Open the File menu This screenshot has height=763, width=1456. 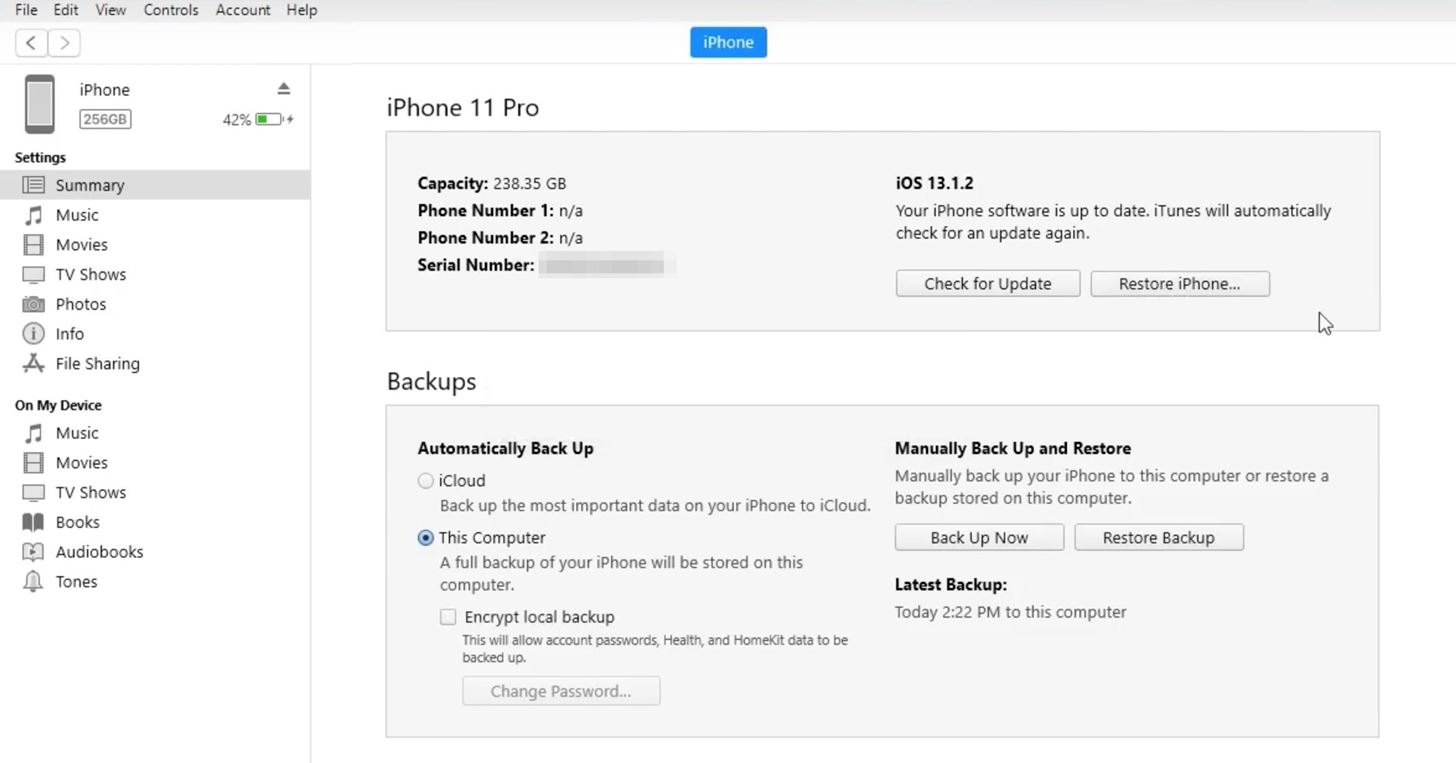(25, 10)
